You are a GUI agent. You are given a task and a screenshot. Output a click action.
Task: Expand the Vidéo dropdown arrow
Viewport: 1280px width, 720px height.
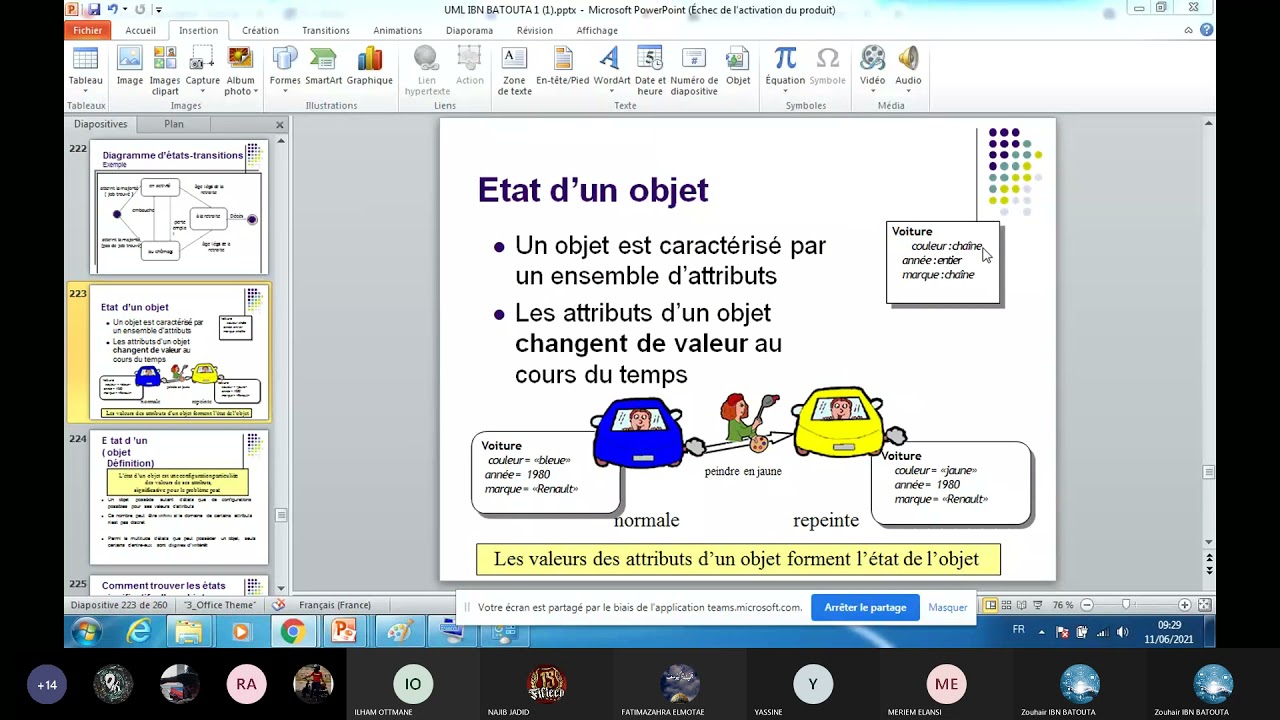point(872,92)
